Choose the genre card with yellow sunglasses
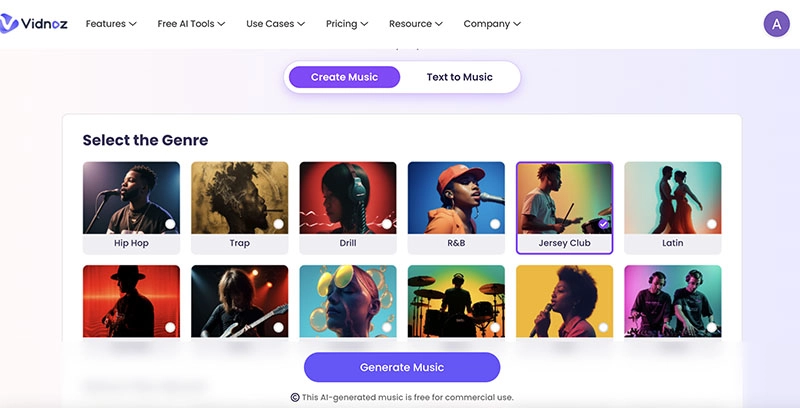This screenshot has width=800, height=408. [x=347, y=301]
